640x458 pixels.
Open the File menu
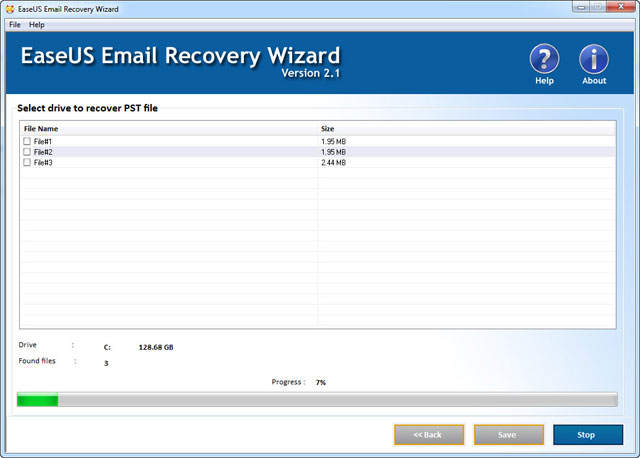point(15,25)
